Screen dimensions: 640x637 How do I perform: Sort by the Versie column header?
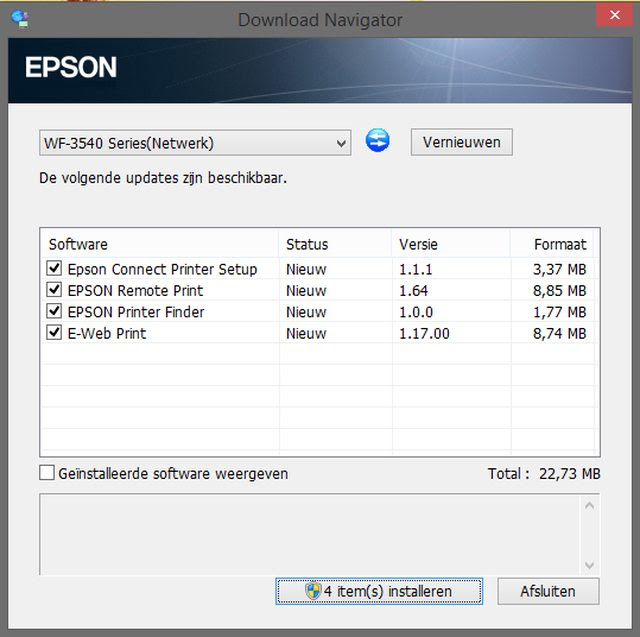click(451, 244)
